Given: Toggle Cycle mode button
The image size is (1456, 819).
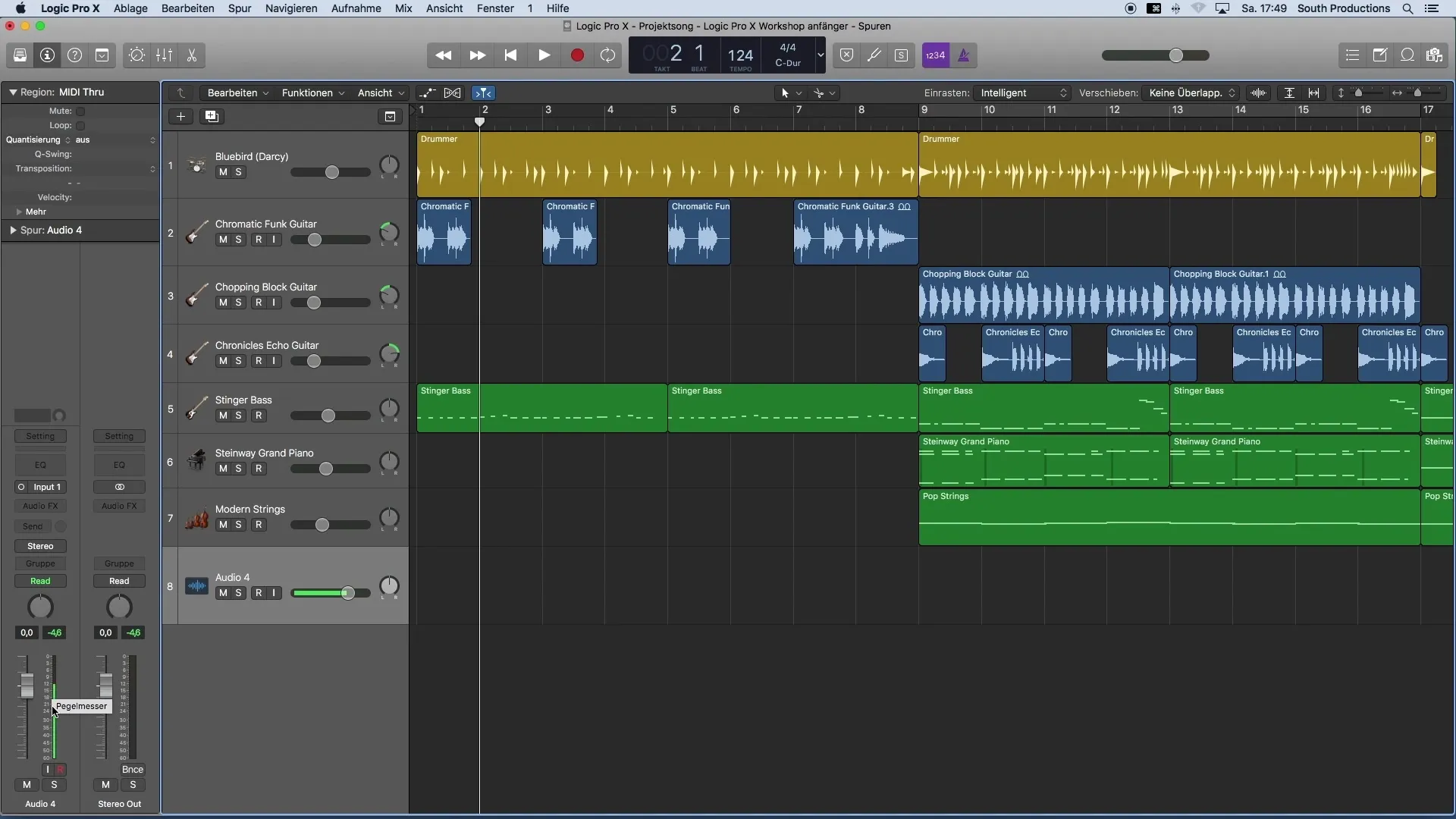Looking at the screenshot, I should tap(608, 55).
